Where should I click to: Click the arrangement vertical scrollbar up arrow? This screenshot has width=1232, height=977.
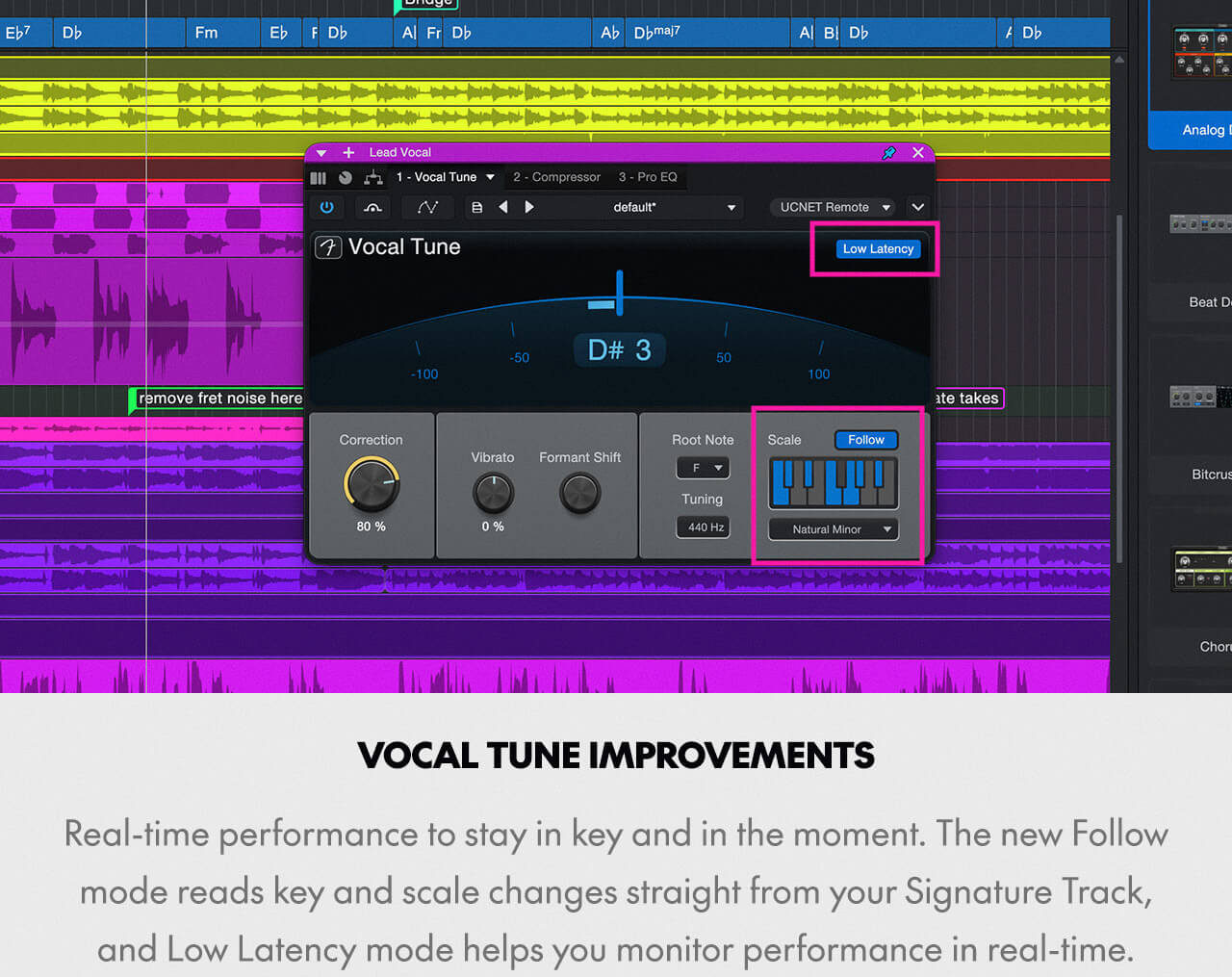coord(1119,60)
